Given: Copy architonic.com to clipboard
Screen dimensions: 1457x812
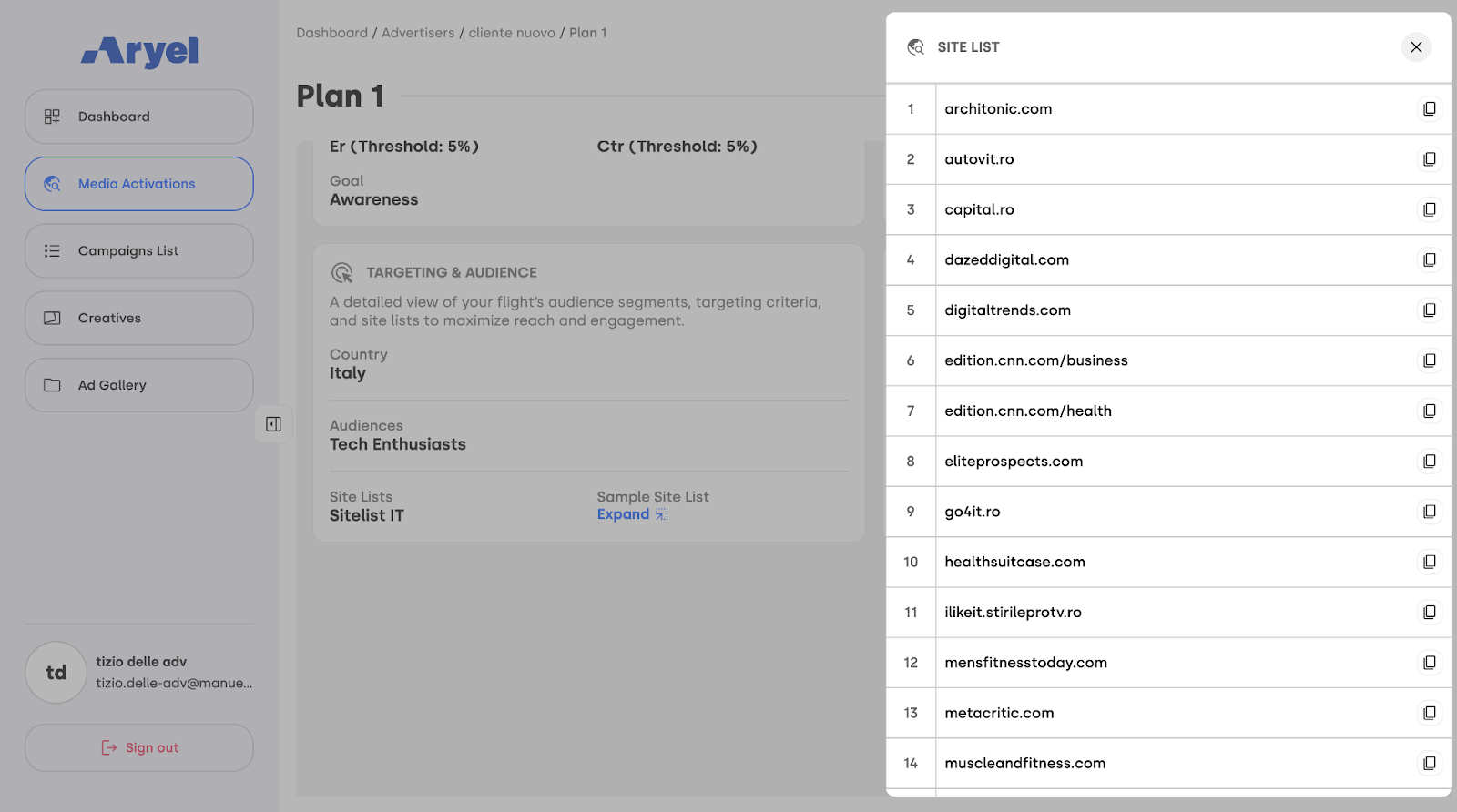Looking at the screenshot, I should point(1430,109).
